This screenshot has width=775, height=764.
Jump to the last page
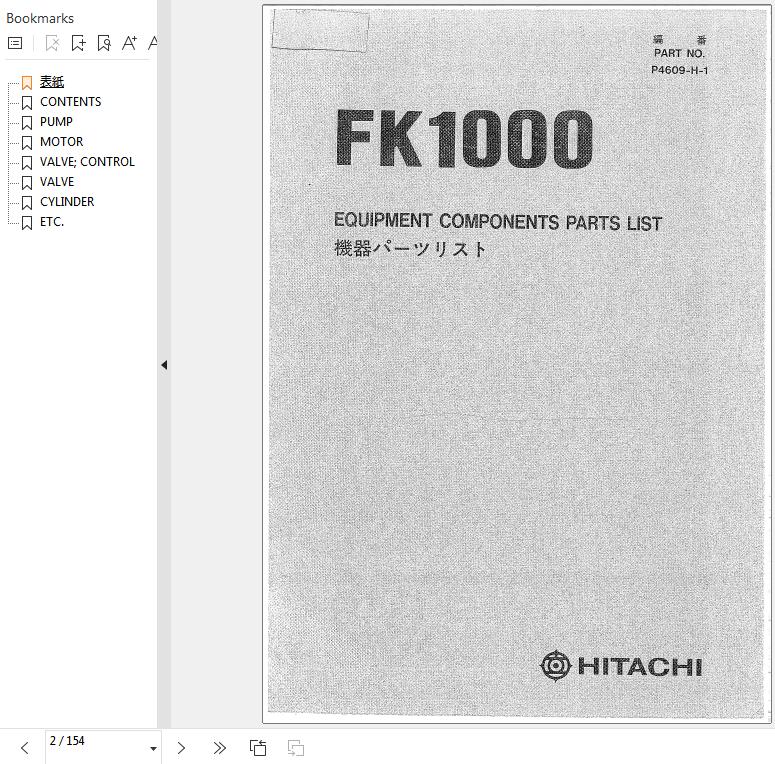point(219,748)
